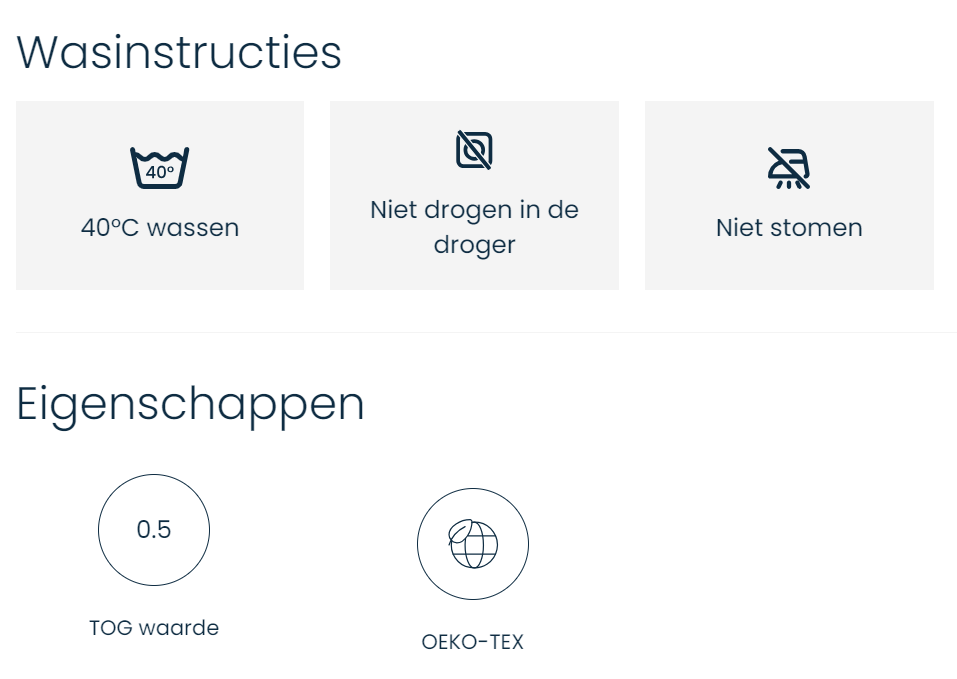Click the divider line between sections
Screen dimensions: 957x679
[486, 332]
